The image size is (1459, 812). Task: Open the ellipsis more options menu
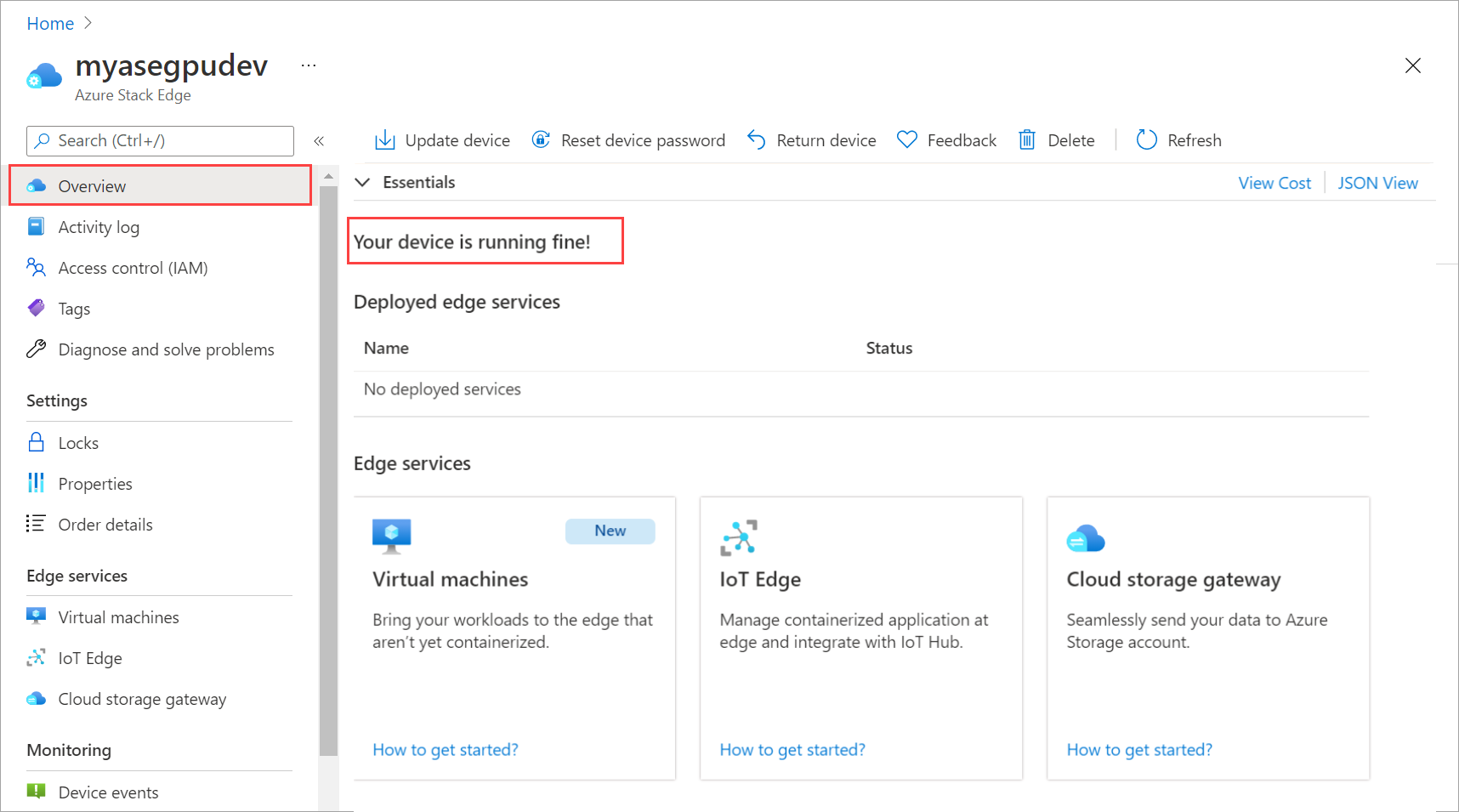click(x=309, y=65)
